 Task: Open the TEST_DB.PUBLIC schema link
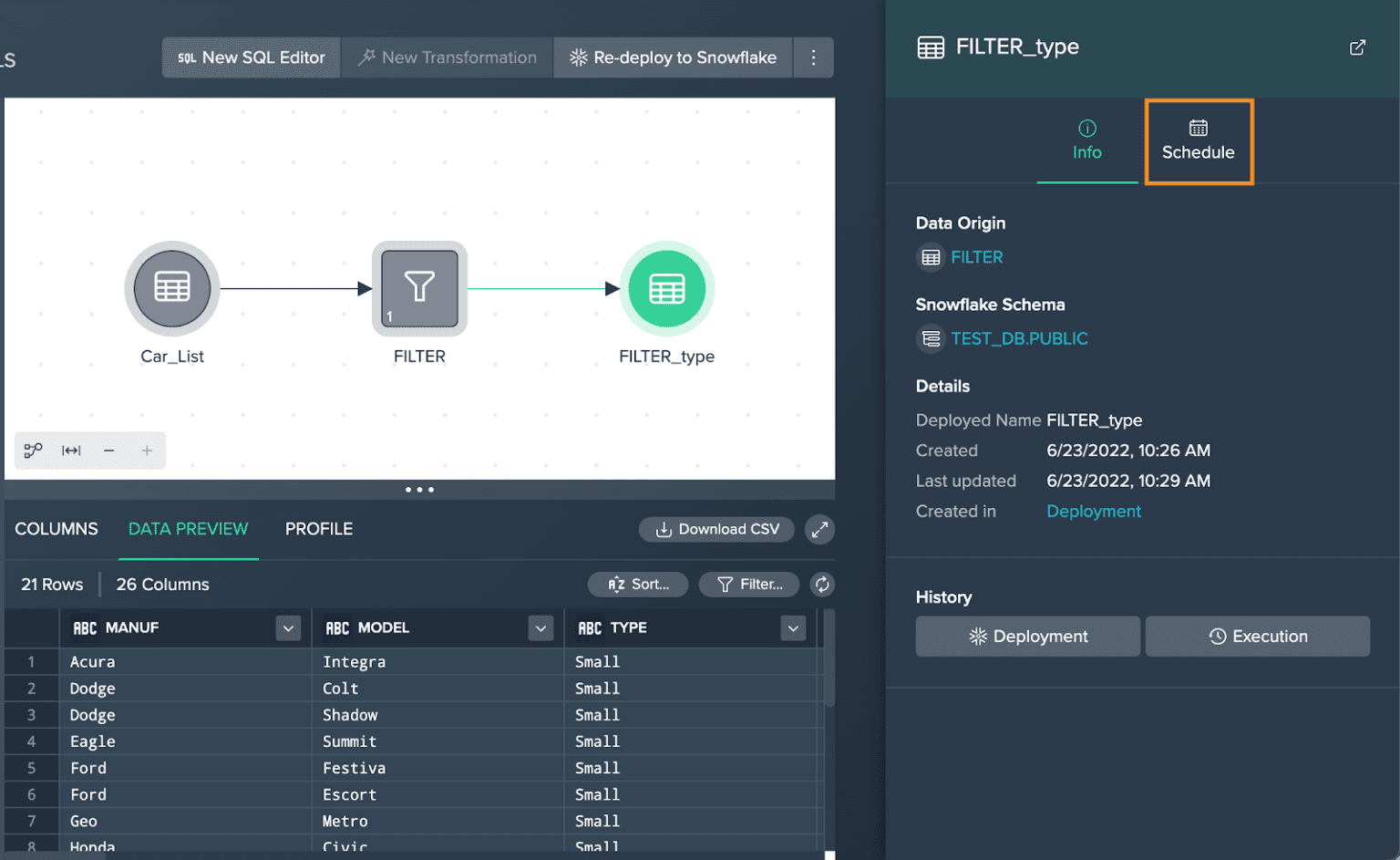1019,338
